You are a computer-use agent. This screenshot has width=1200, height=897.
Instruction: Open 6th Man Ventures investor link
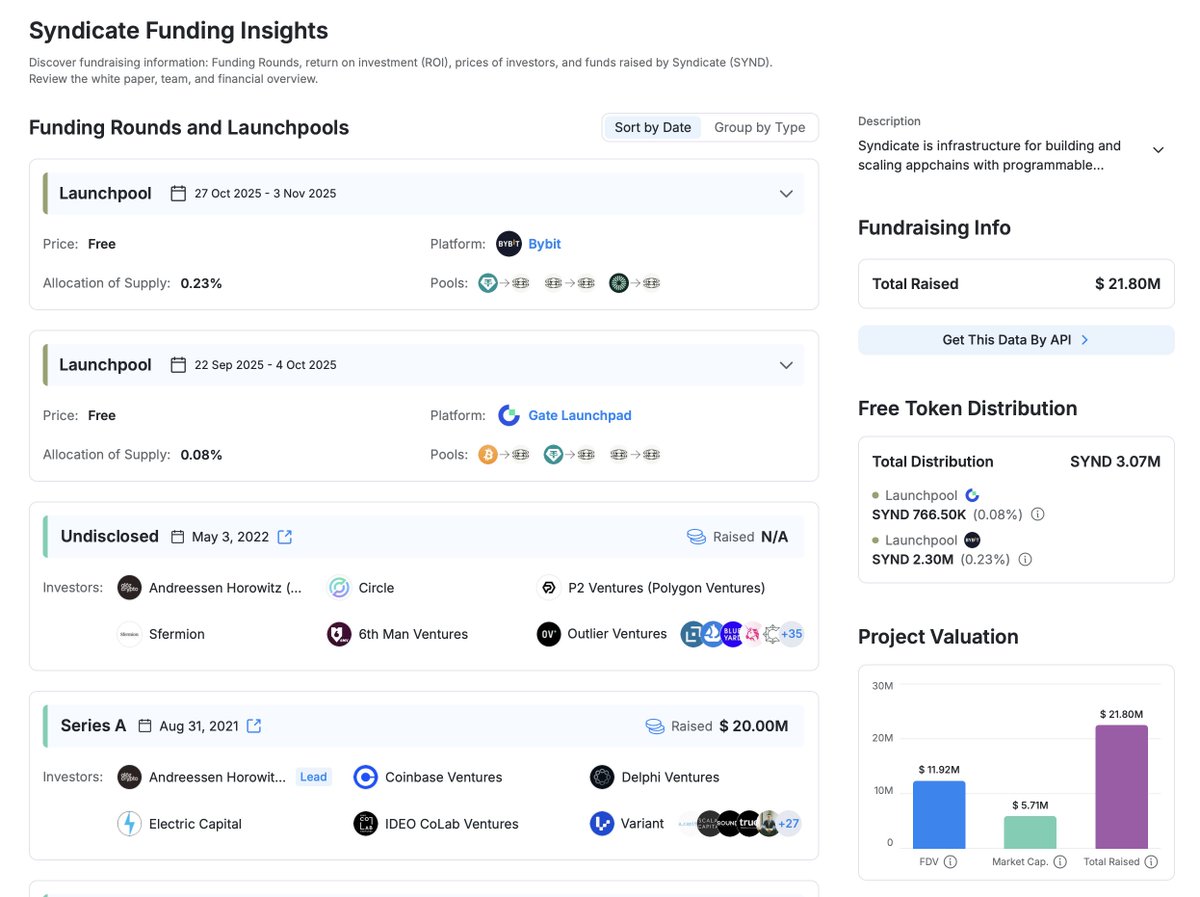click(x=413, y=634)
